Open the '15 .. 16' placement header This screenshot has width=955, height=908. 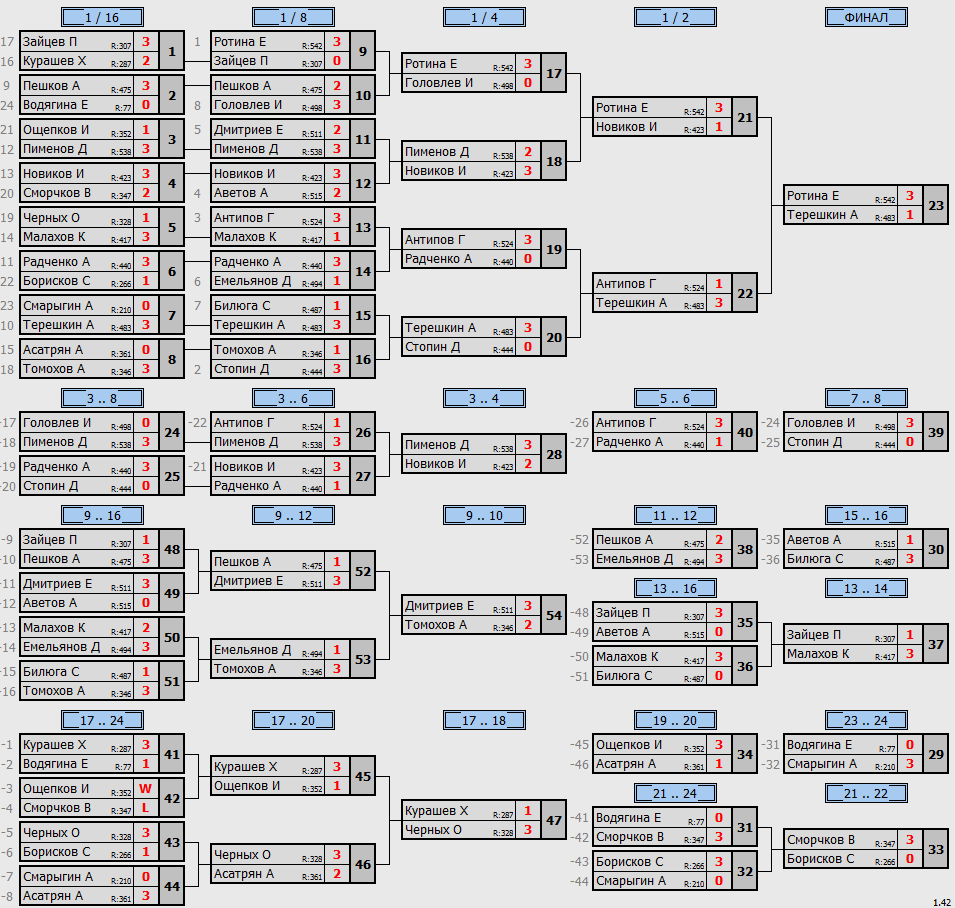866,515
